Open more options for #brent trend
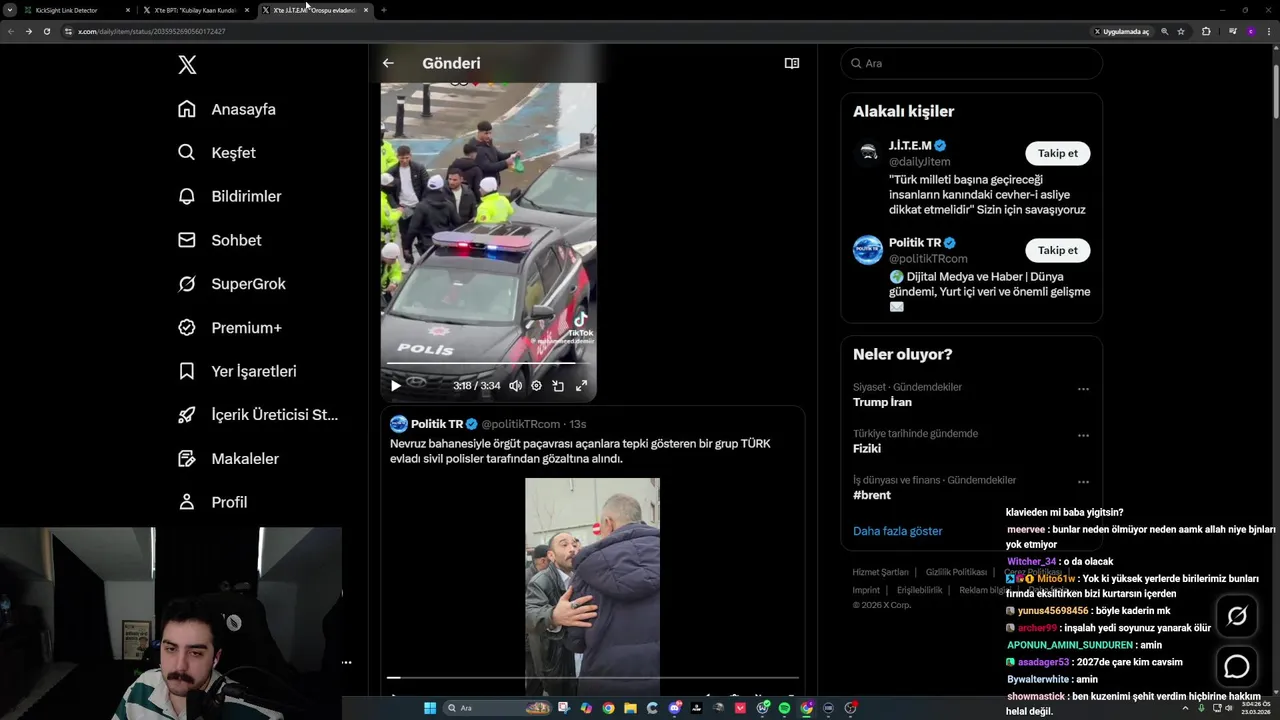This screenshot has width=1280, height=720. [x=1083, y=482]
